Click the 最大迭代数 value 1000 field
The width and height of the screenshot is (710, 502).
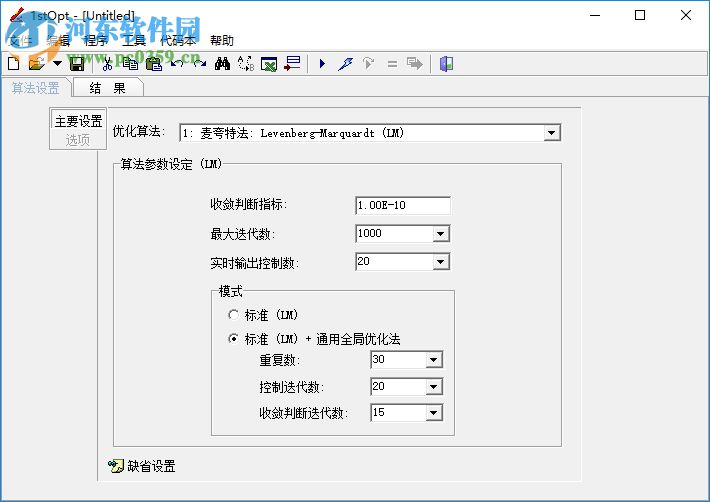394,234
